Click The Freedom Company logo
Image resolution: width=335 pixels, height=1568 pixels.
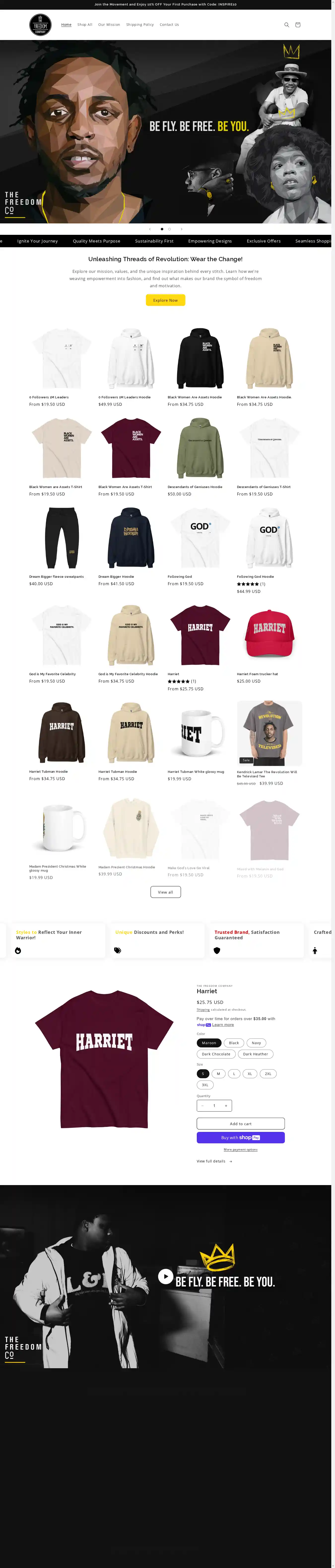(41, 25)
